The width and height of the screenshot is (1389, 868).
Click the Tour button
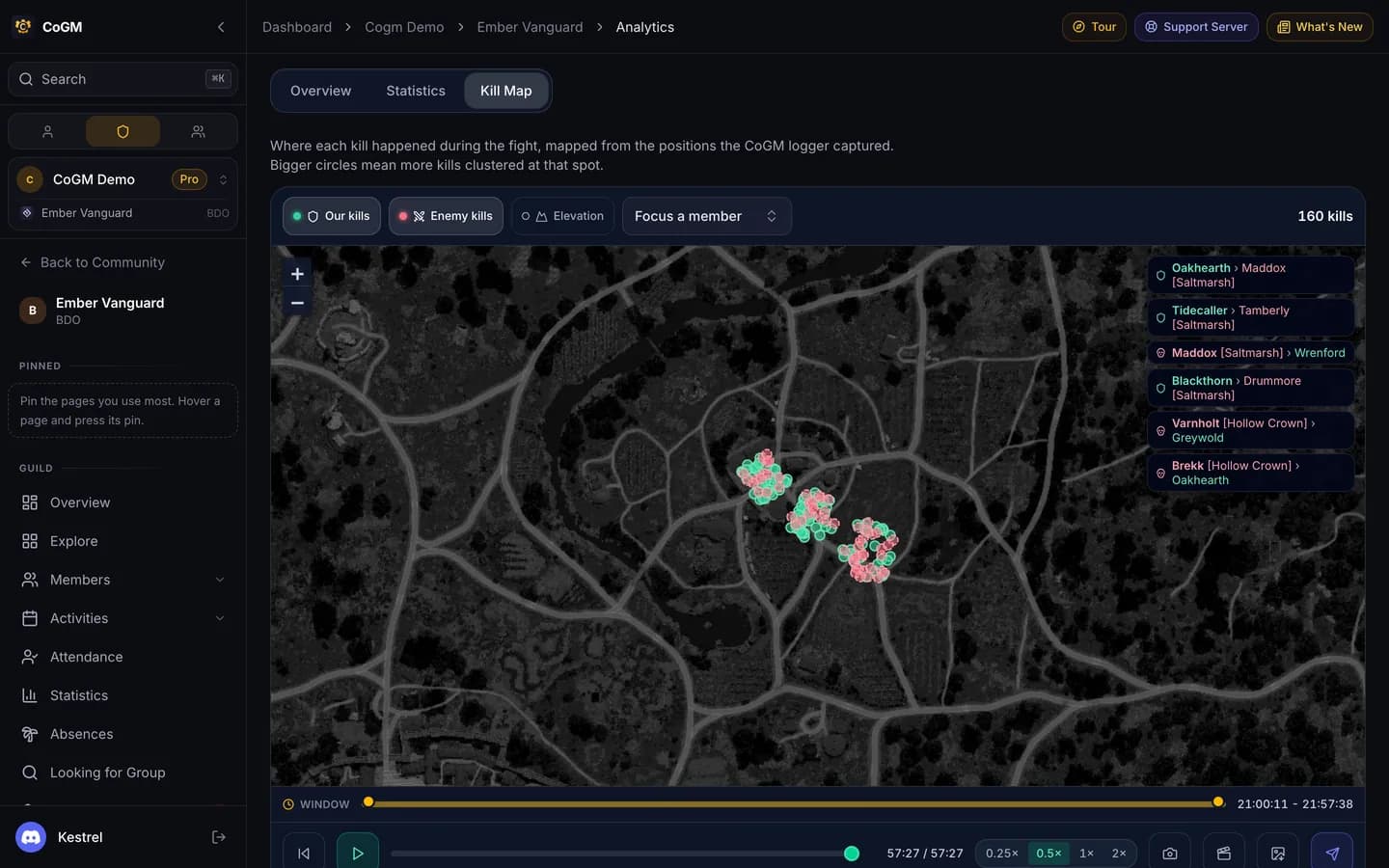point(1094,27)
